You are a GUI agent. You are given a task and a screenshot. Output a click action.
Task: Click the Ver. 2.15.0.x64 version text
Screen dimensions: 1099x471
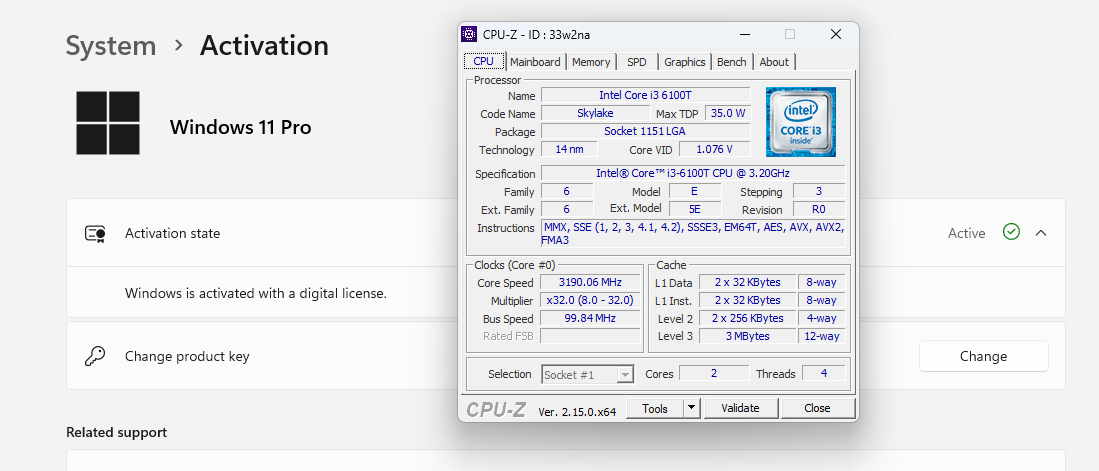pos(577,411)
